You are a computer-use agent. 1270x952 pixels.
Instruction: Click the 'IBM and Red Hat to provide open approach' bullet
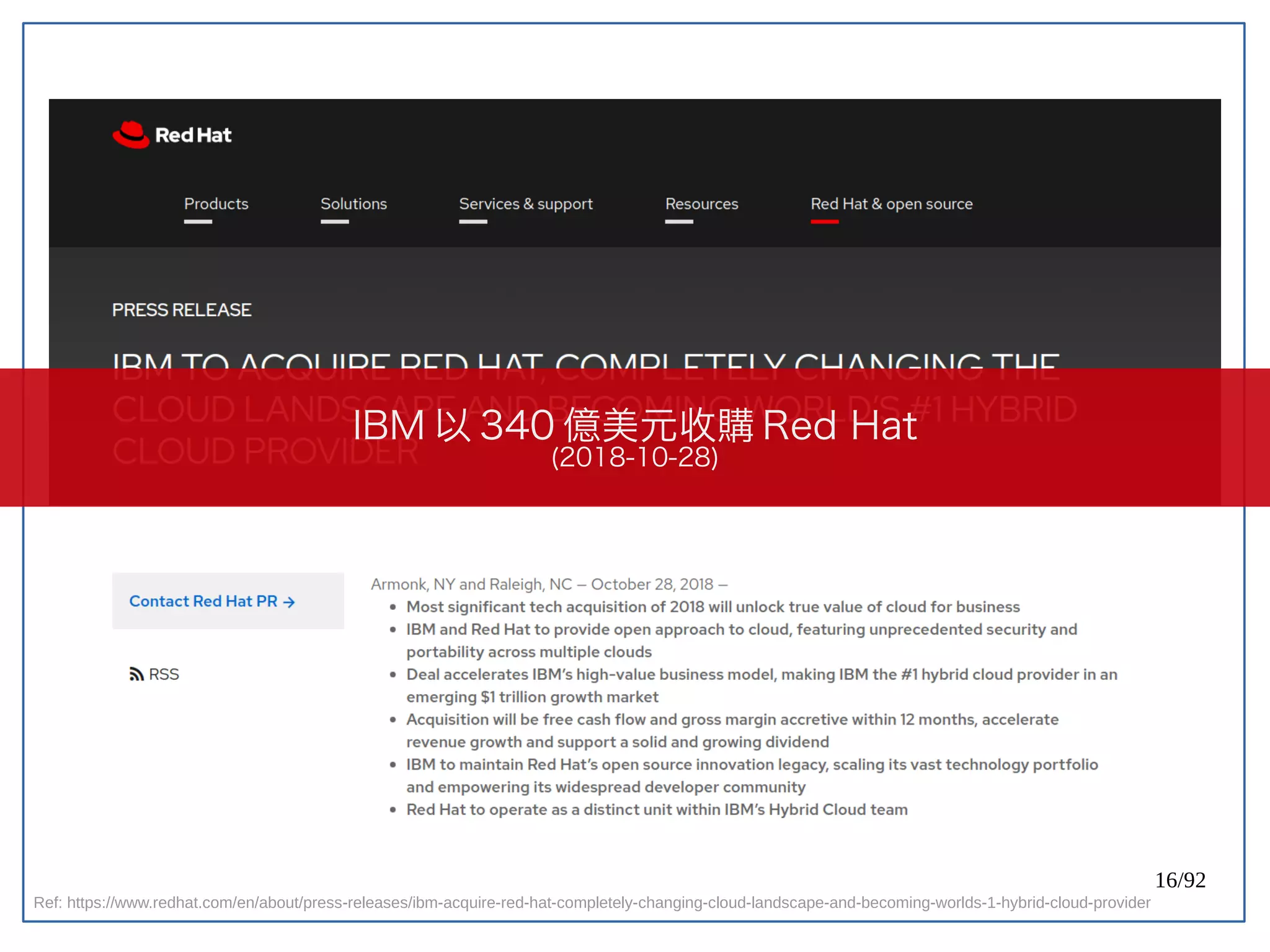tap(742, 640)
